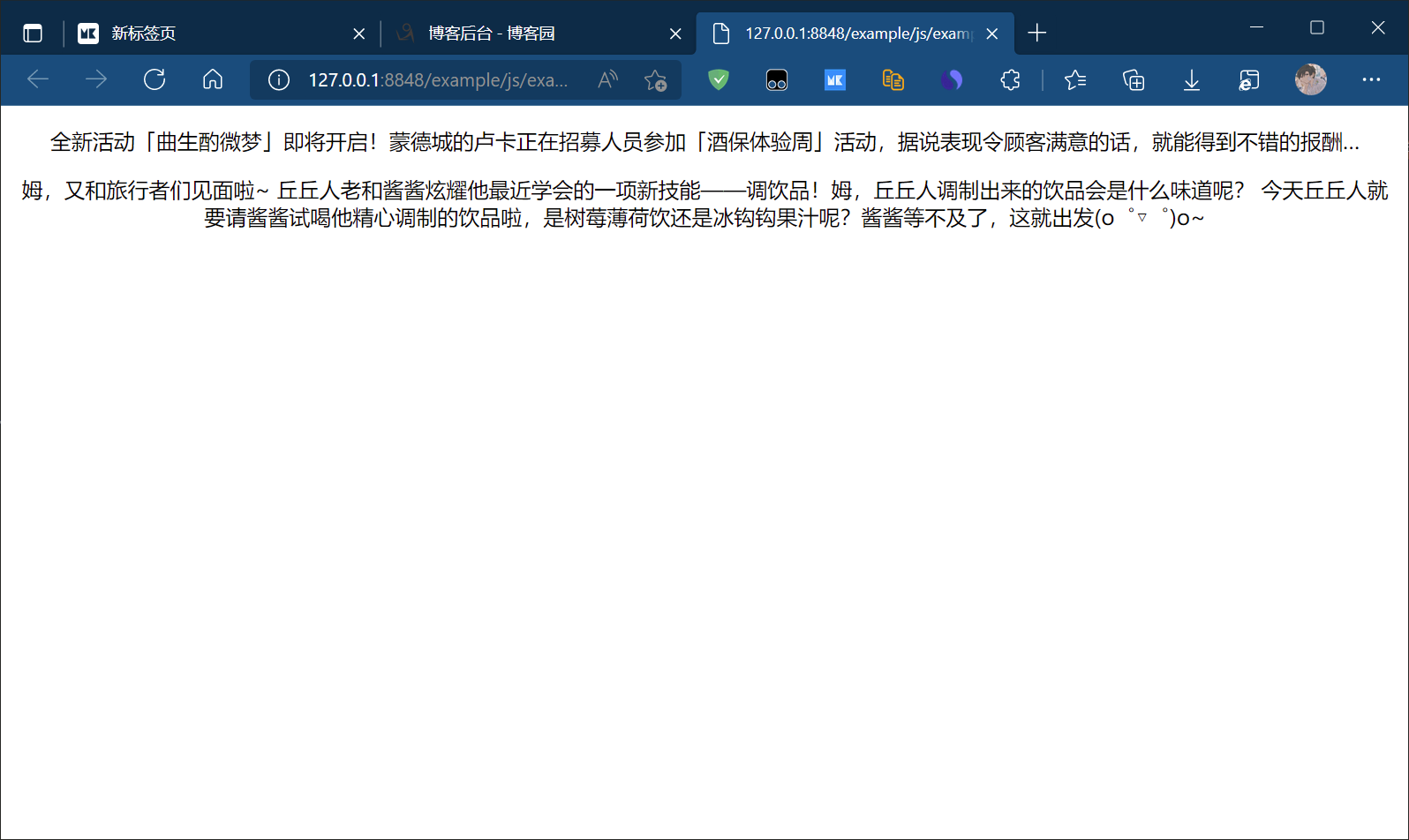Open the purple round extension icon
This screenshot has width=1409, height=840.
(952, 80)
